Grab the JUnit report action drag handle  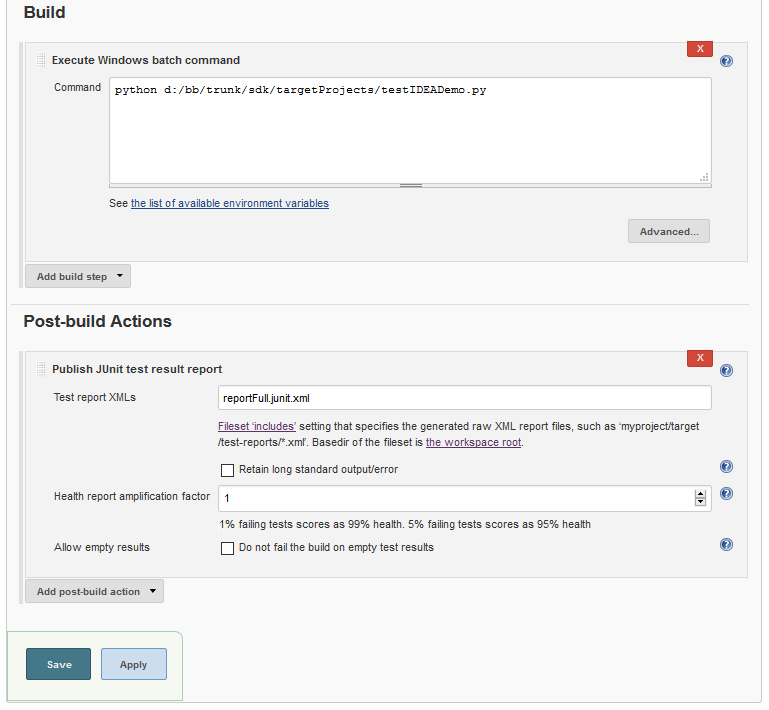point(41,369)
